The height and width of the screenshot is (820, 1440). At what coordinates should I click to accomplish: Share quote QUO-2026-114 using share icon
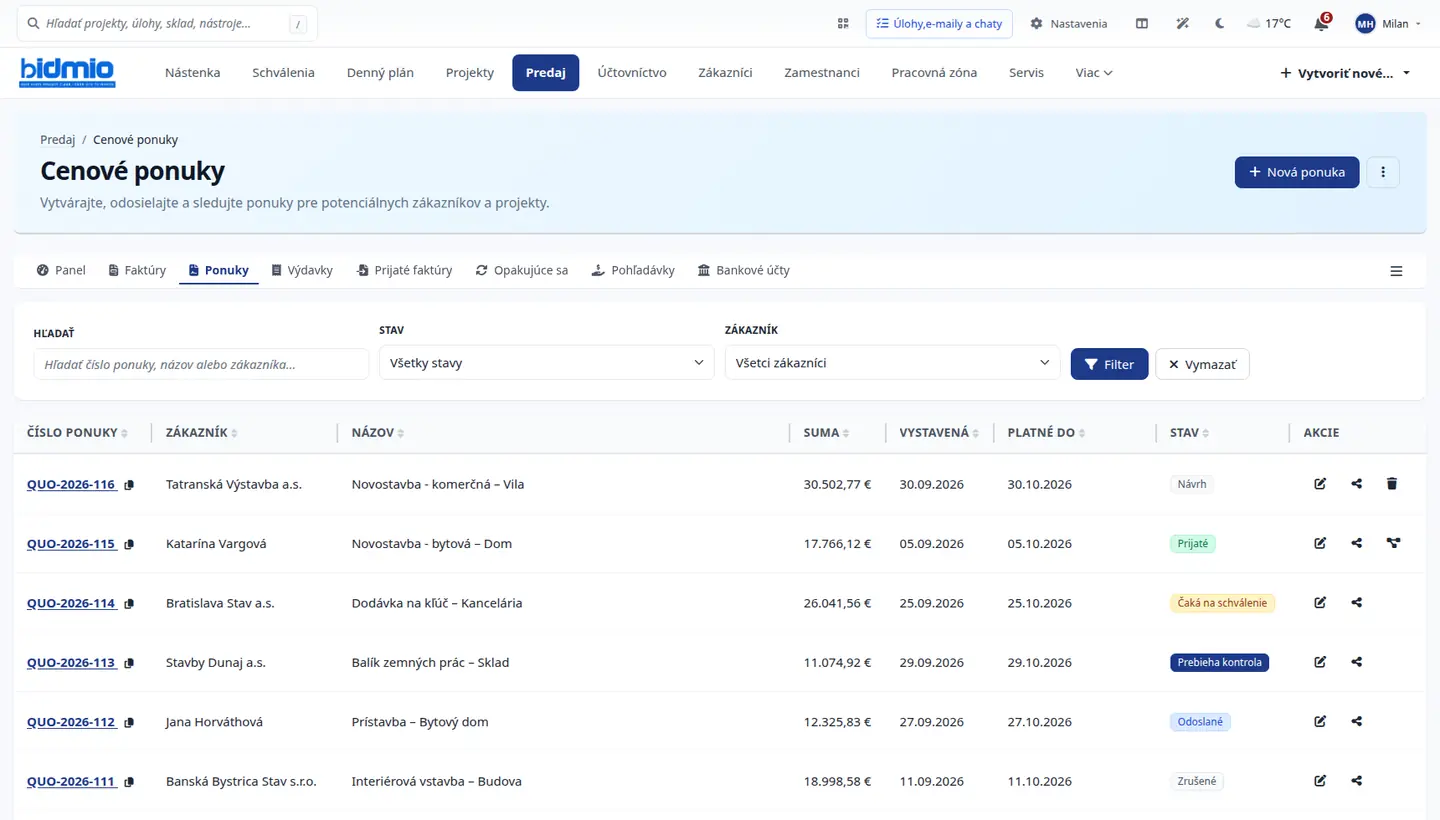coord(1356,603)
